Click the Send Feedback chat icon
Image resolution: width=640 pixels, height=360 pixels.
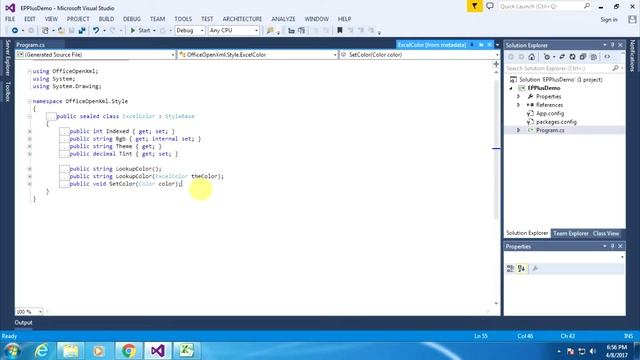(x=490, y=6)
